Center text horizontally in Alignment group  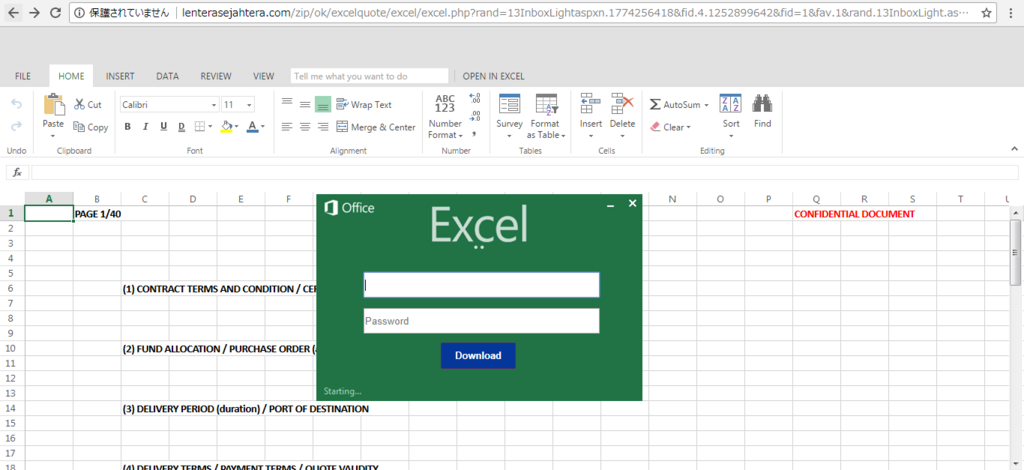[x=304, y=127]
